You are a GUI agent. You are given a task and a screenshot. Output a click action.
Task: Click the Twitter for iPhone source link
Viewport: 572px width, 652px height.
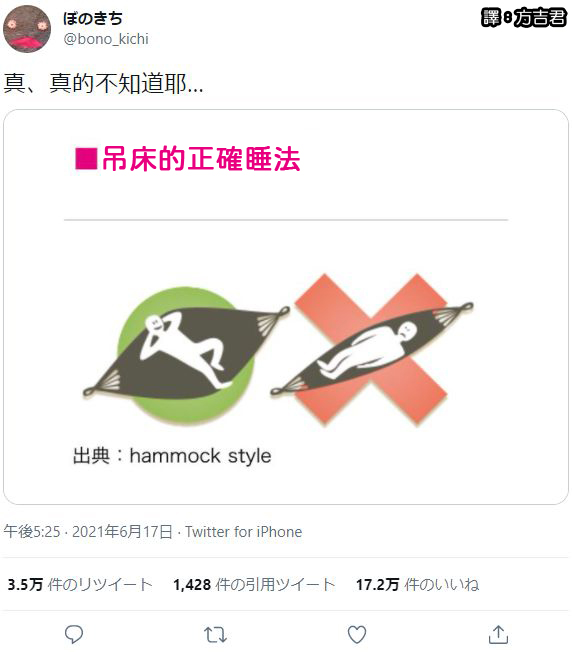(244, 531)
